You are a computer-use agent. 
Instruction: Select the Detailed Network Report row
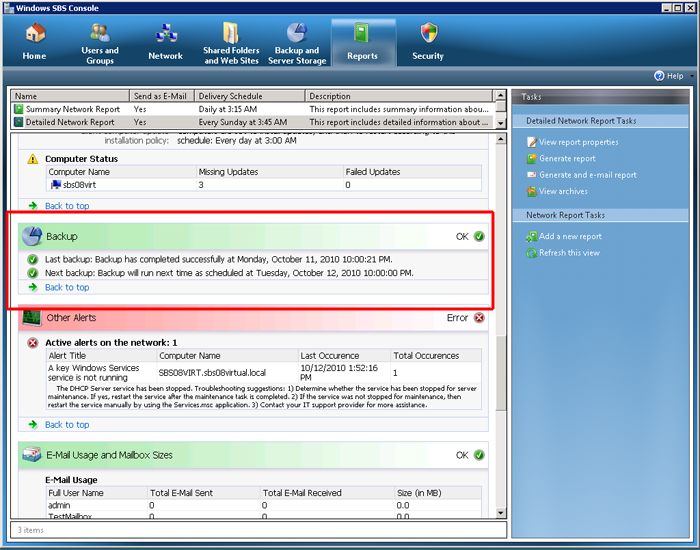(x=73, y=122)
